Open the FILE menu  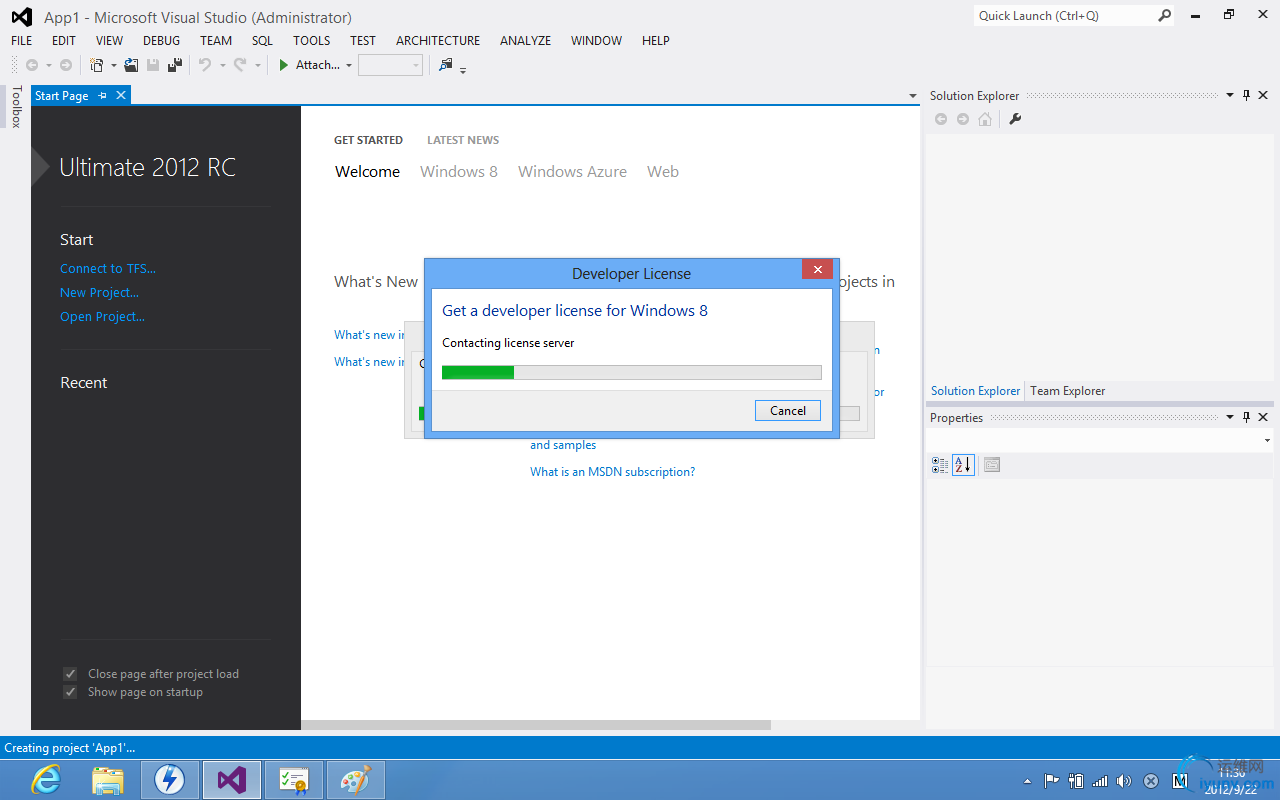[x=22, y=41]
